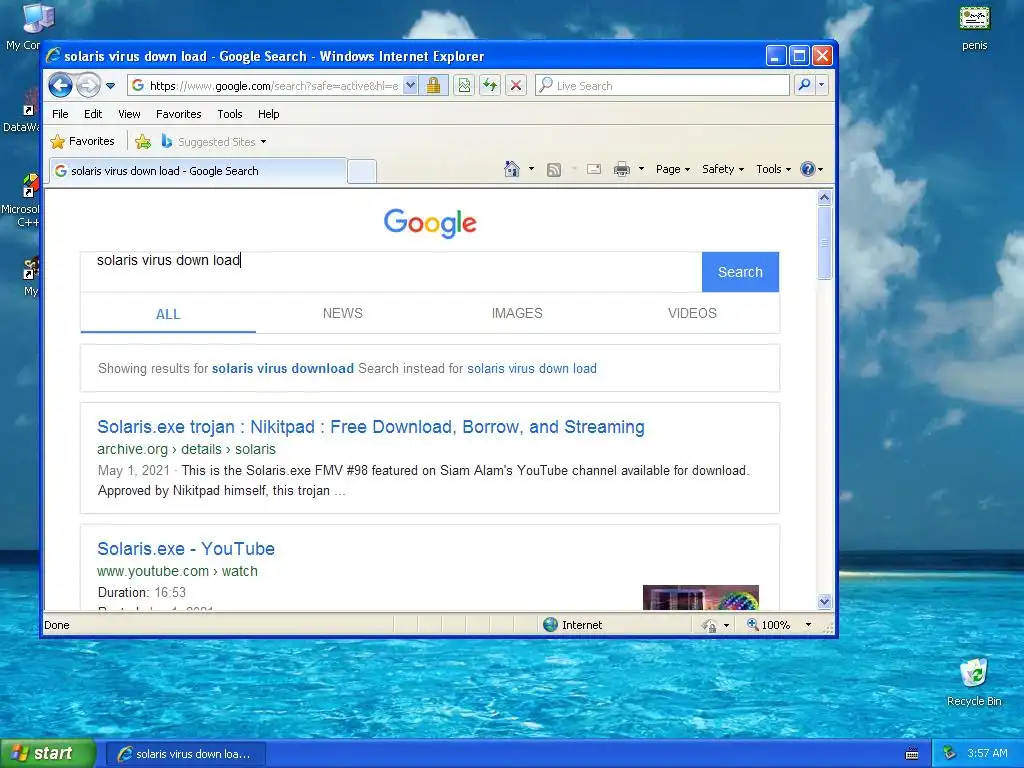Click the on-screen keyboard tray icon
The height and width of the screenshot is (768, 1024).
[x=912, y=754]
